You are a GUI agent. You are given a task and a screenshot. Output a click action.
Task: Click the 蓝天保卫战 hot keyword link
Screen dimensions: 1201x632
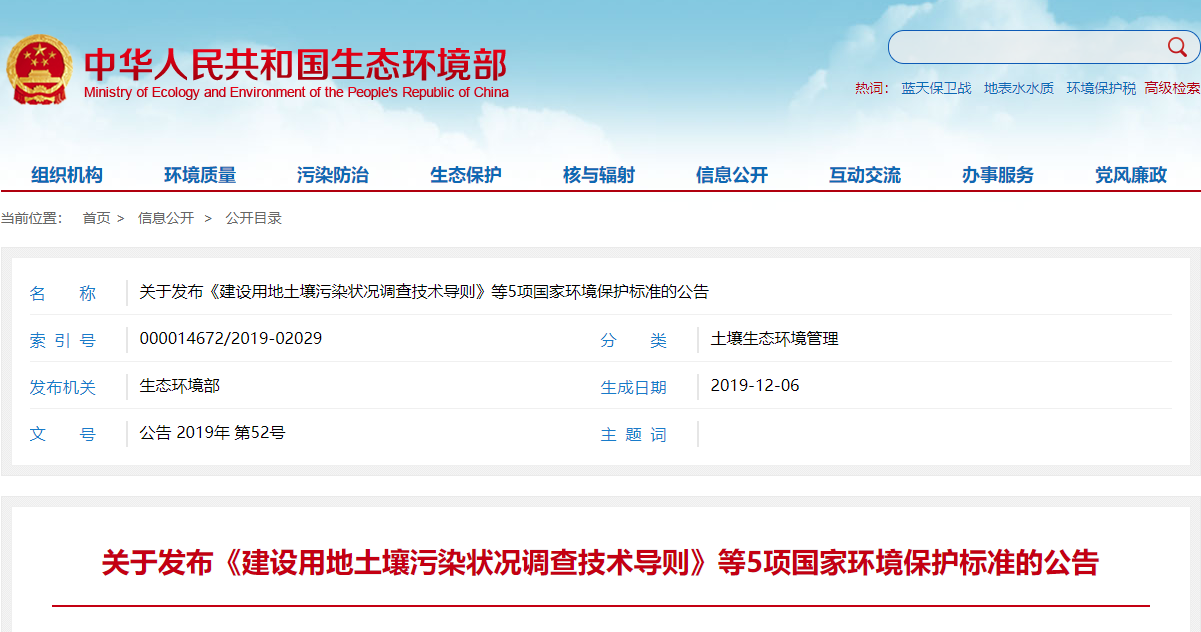pos(936,88)
